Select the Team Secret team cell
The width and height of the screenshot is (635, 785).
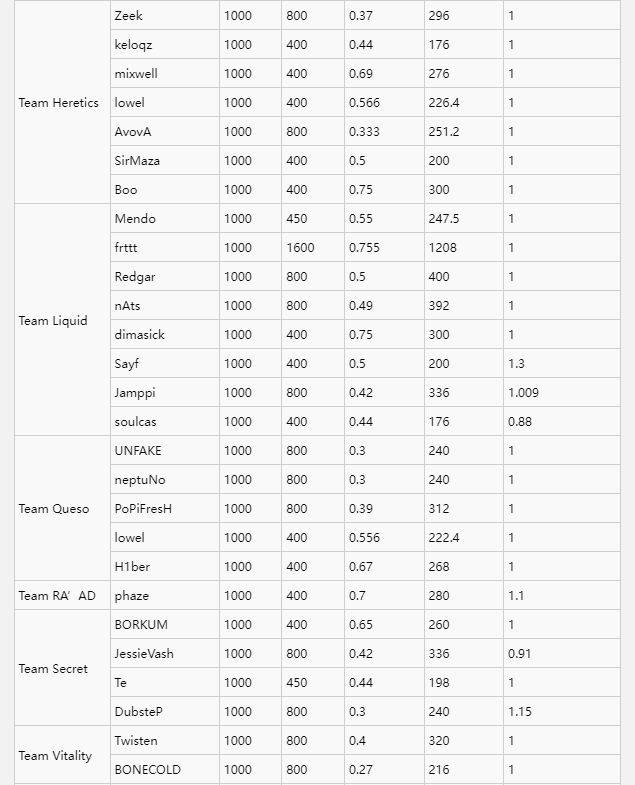tap(53, 669)
